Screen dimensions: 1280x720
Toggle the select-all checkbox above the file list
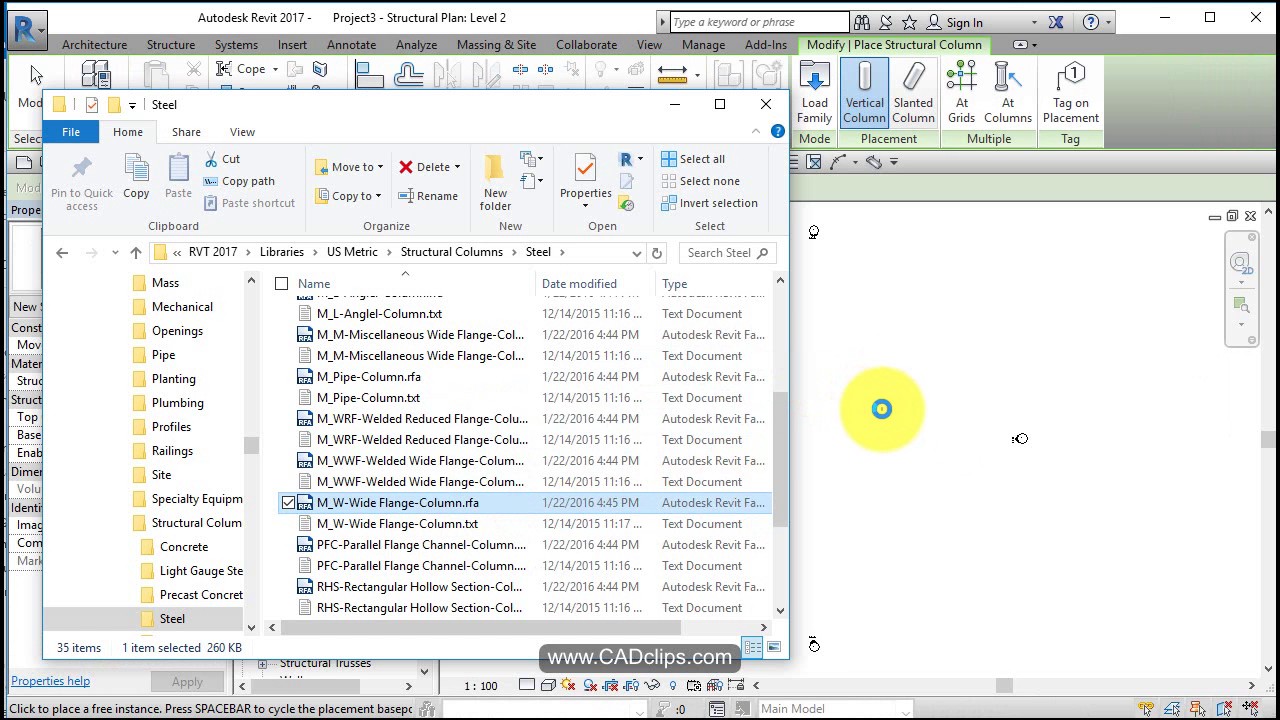click(281, 283)
